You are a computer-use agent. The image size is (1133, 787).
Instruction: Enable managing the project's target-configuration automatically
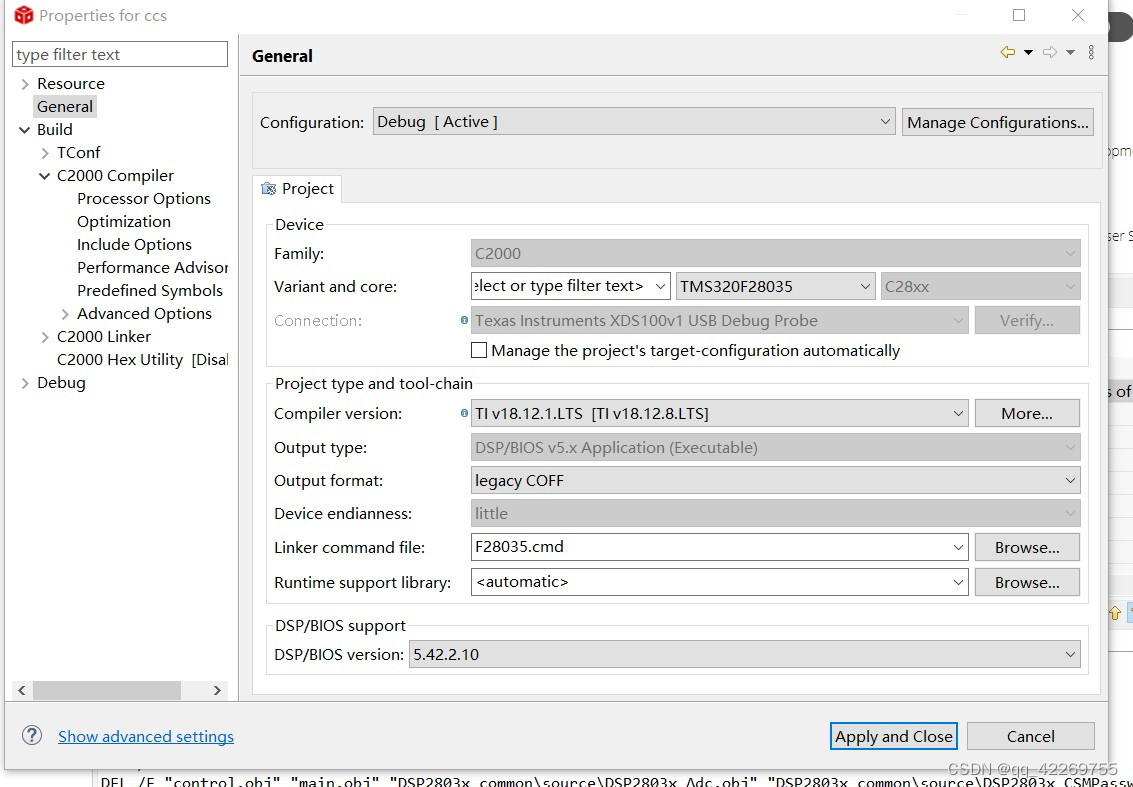coord(479,349)
